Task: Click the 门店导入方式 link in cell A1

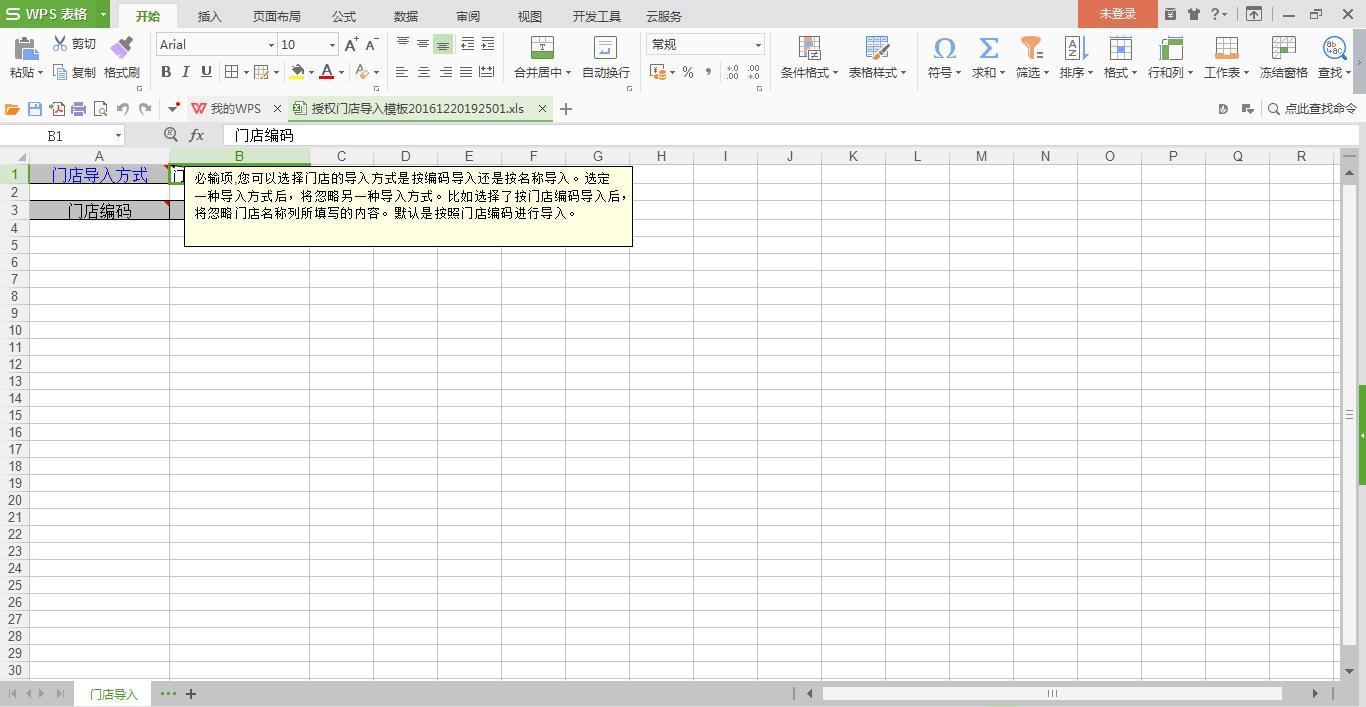Action: click(99, 175)
